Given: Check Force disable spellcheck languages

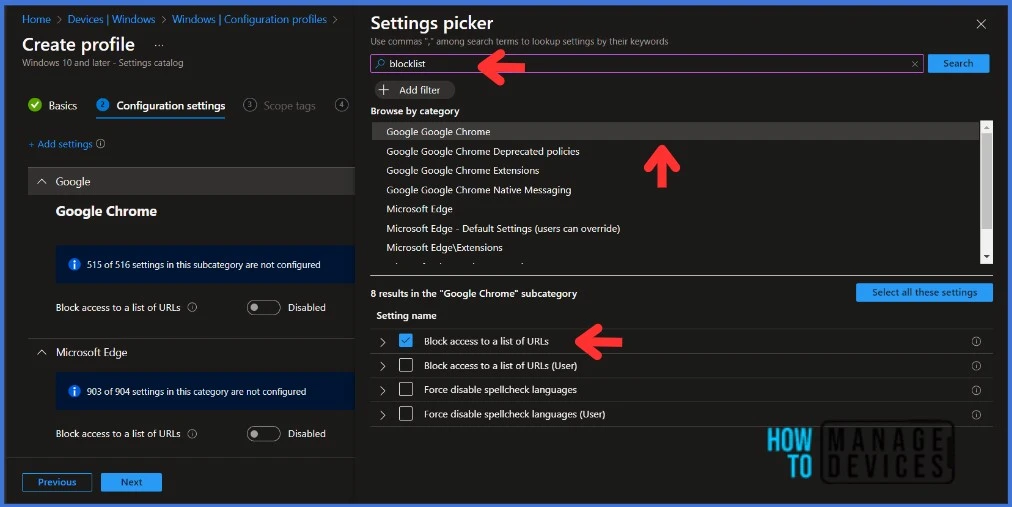Looking at the screenshot, I should (x=405, y=390).
